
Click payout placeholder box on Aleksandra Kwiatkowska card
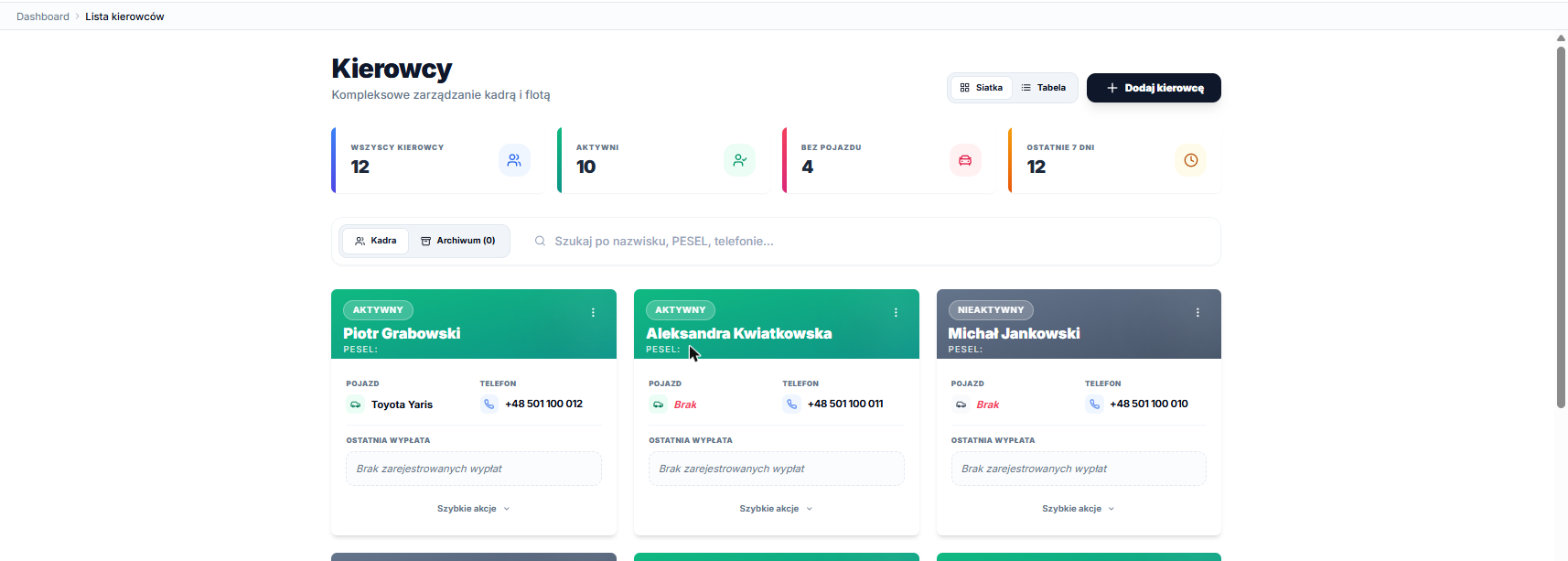pos(777,469)
